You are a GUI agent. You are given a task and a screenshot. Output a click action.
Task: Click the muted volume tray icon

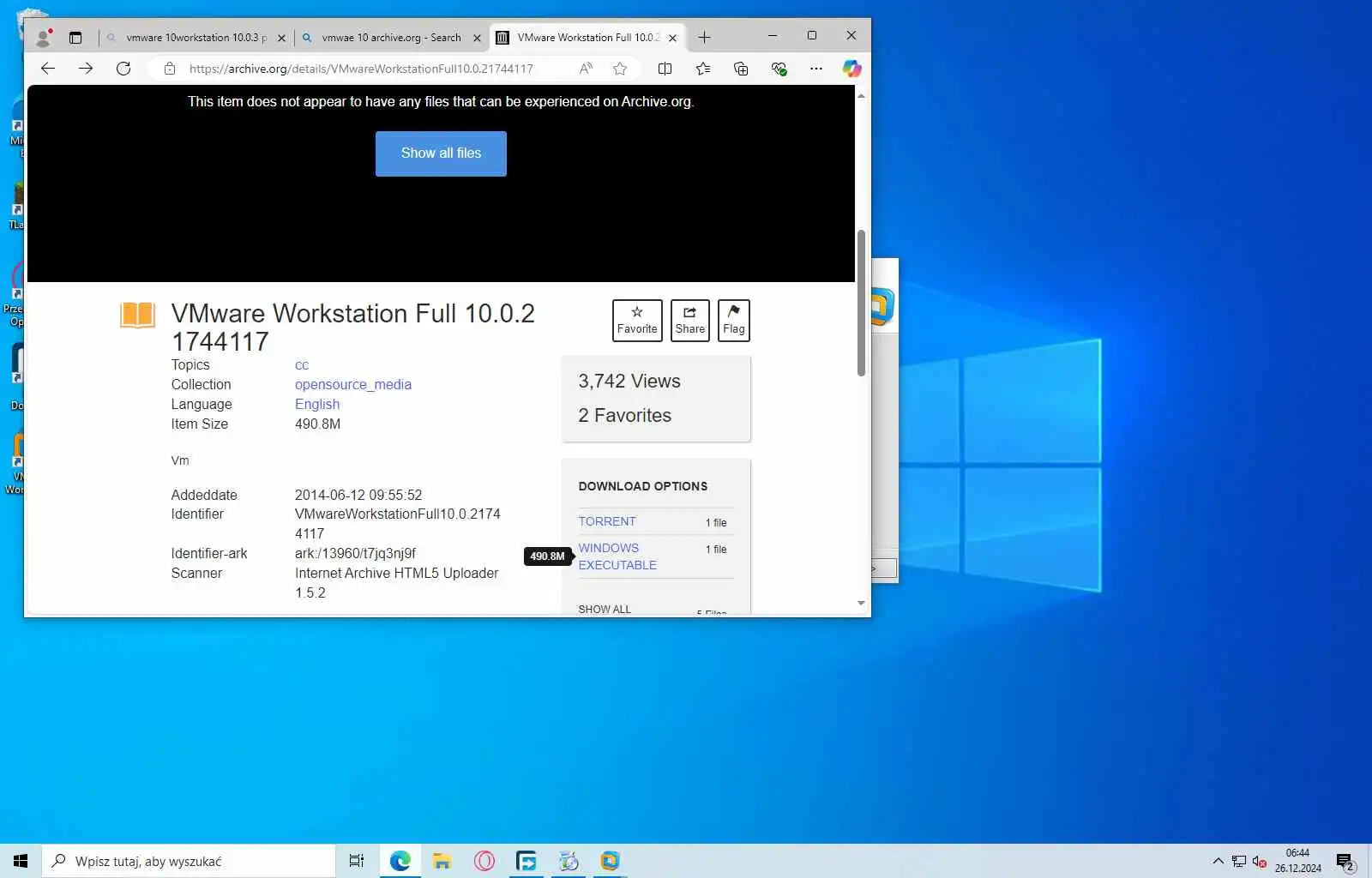coord(1260,862)
